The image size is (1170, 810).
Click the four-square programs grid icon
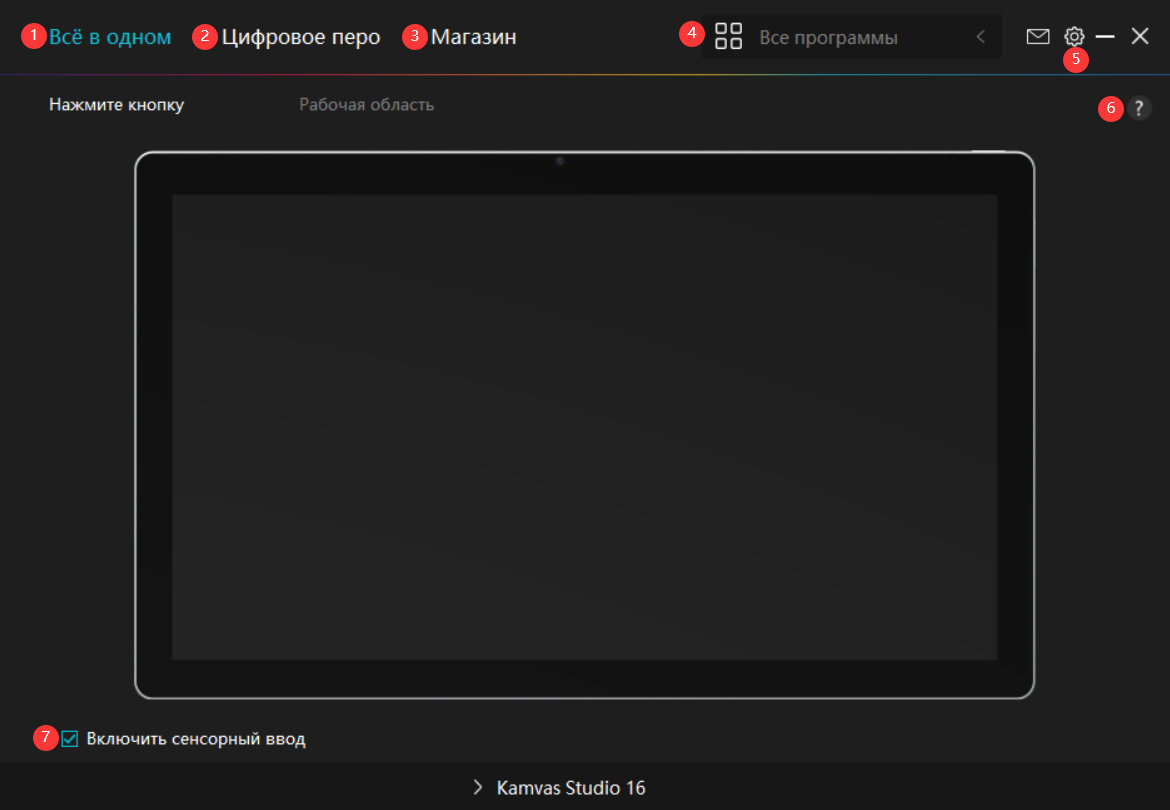click(x=729, y=37)
